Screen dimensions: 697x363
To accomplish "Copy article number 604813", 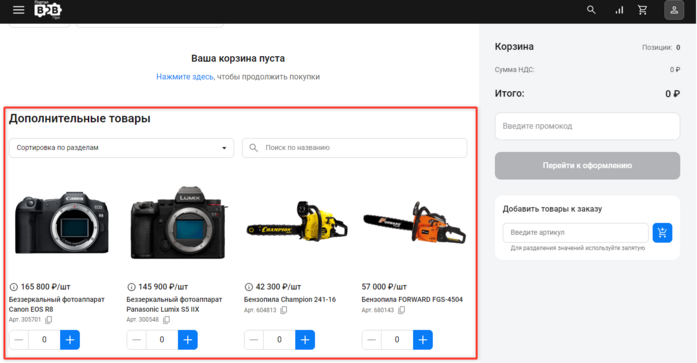I will coord(284,310).
